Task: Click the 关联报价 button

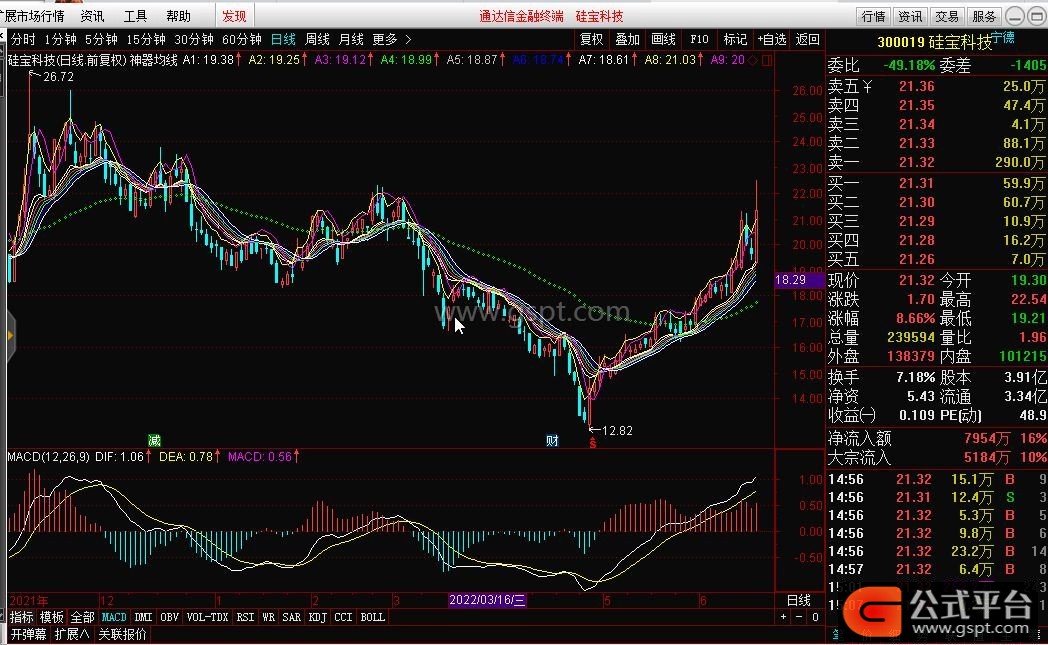Action: (122, 634)
